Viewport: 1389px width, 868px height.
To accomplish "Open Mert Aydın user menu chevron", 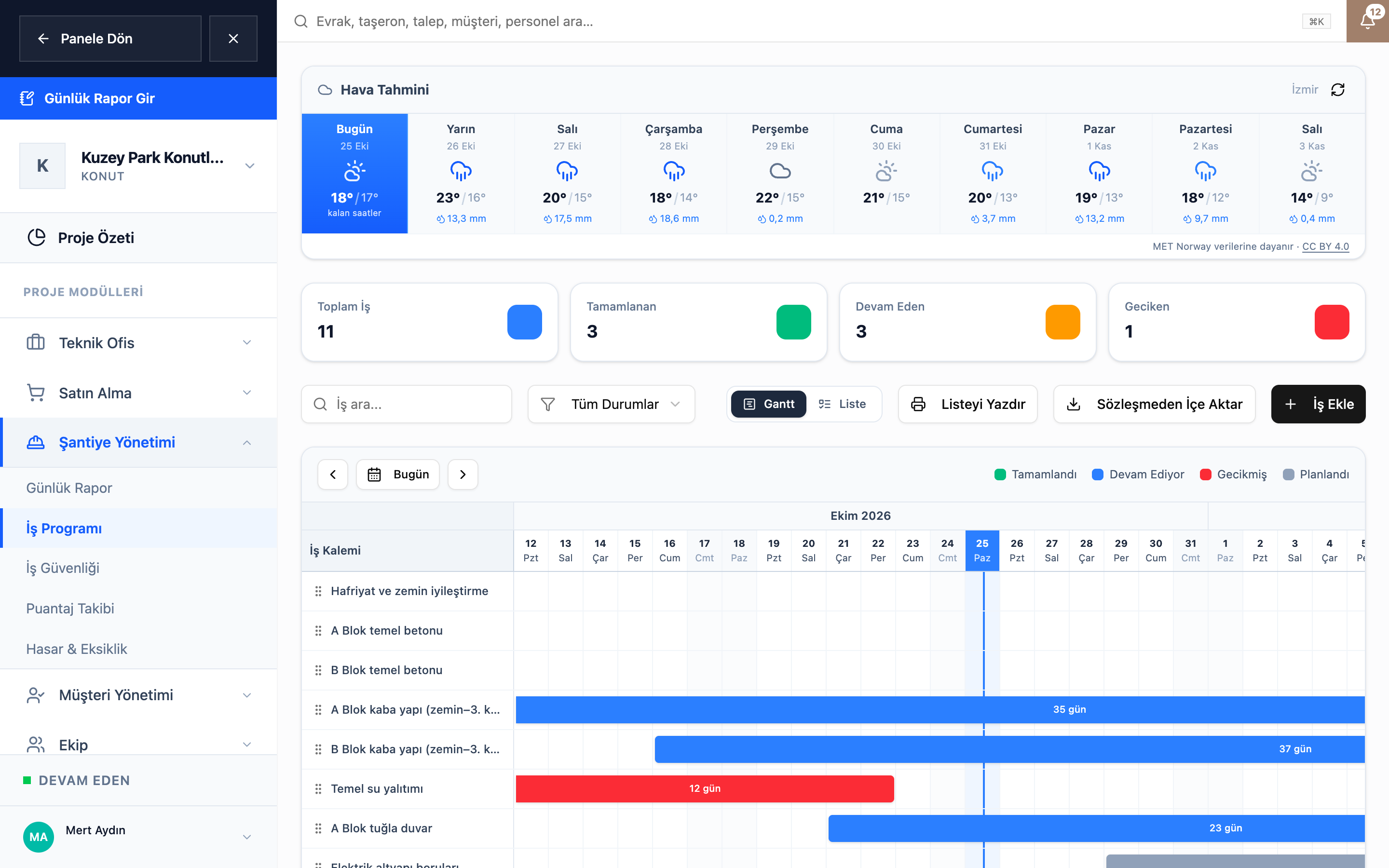I will [247, 837].
